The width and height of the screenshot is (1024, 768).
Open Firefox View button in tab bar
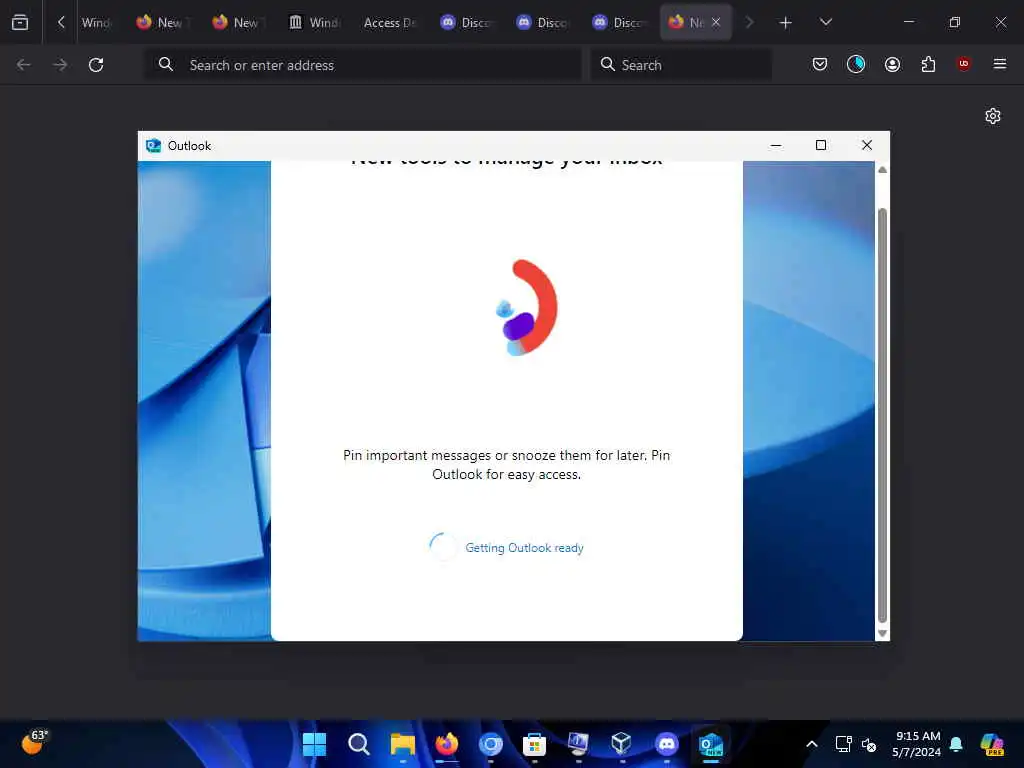(x=20, y=22)
